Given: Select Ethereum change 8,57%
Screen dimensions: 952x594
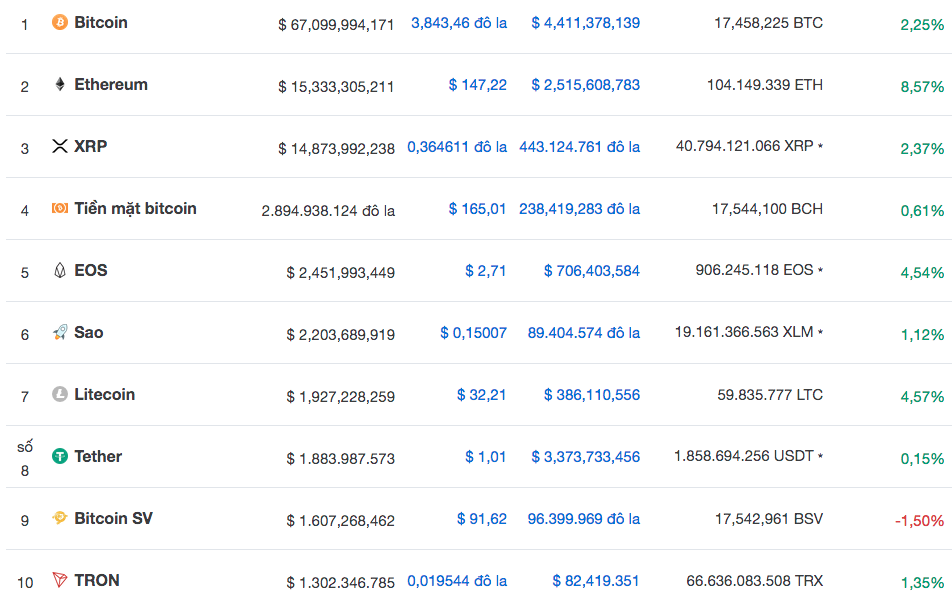Looking at the screenshot, I should click(x=922, y=87).
